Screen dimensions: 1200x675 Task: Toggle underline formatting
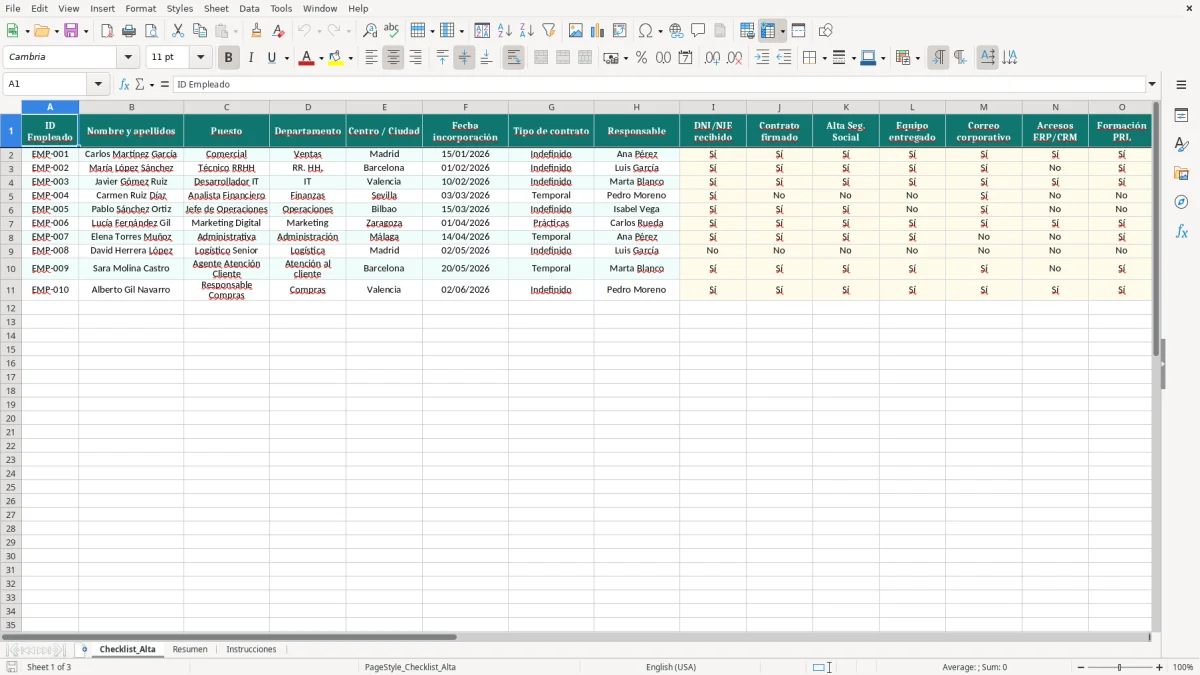point(271,58)
